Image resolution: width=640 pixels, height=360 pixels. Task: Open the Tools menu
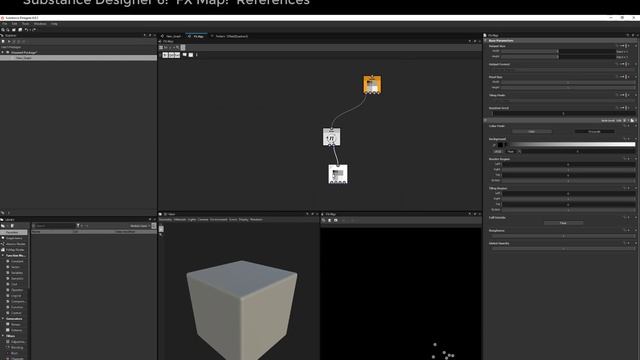(25, 24)
